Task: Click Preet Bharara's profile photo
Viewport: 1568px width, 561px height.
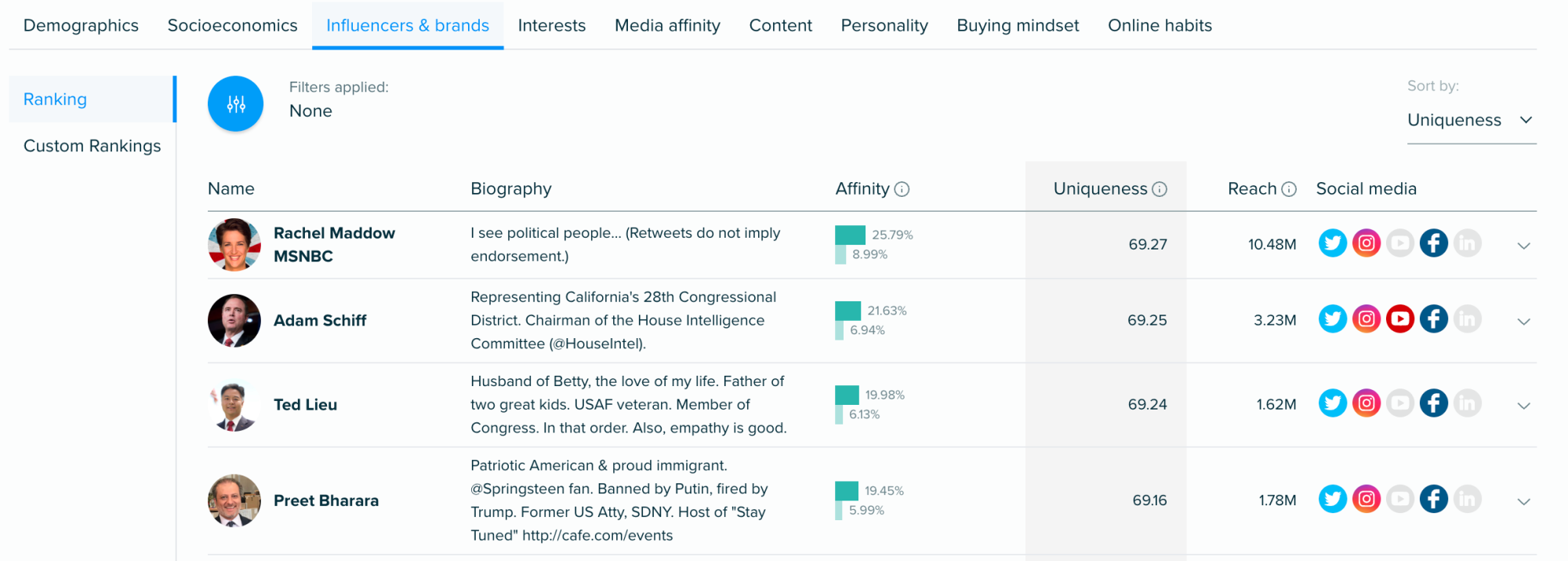Action: (x=234, y=501)
